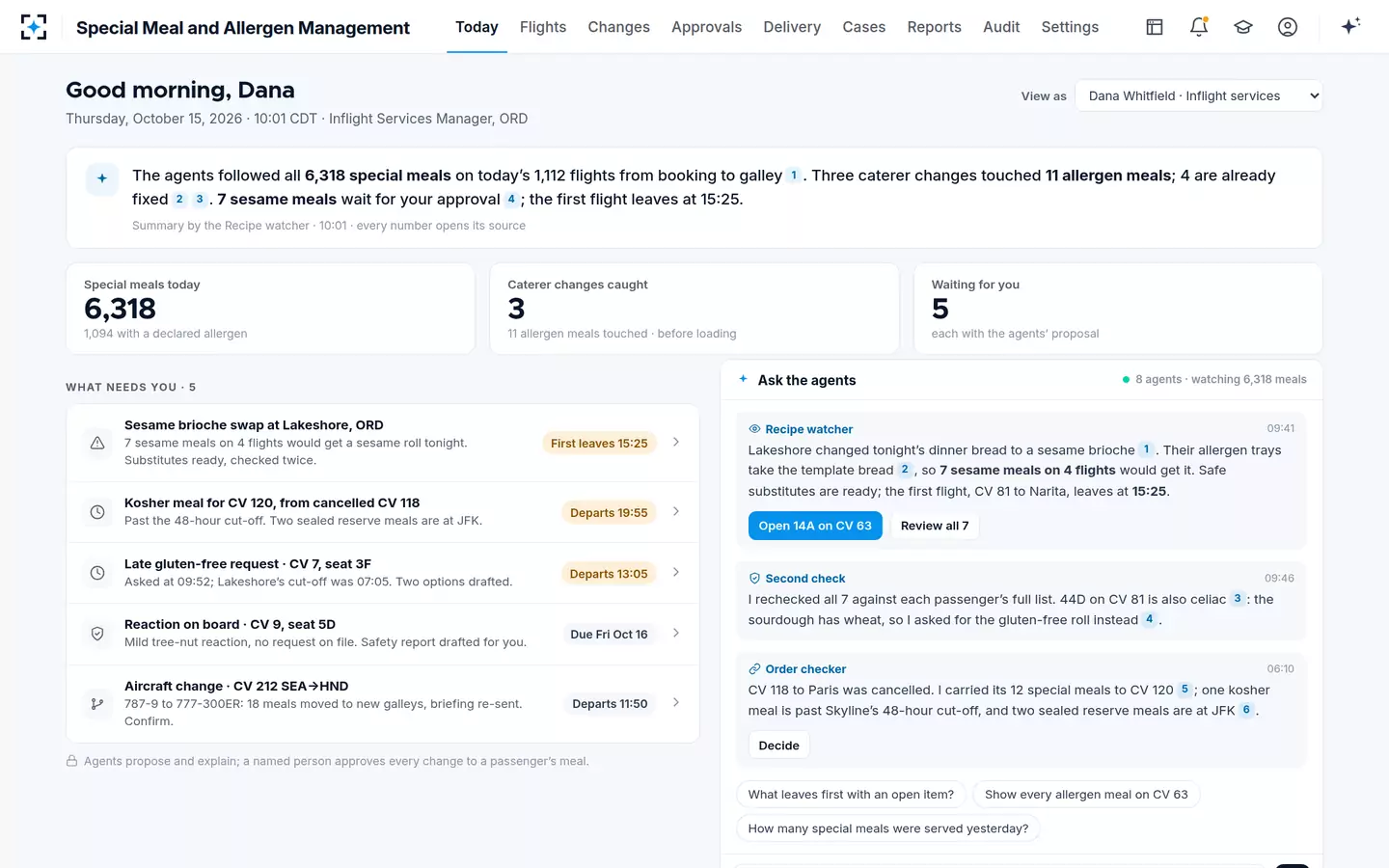
Task: Open the graduation cap help icon
Action: click(x=1243, y=27)
